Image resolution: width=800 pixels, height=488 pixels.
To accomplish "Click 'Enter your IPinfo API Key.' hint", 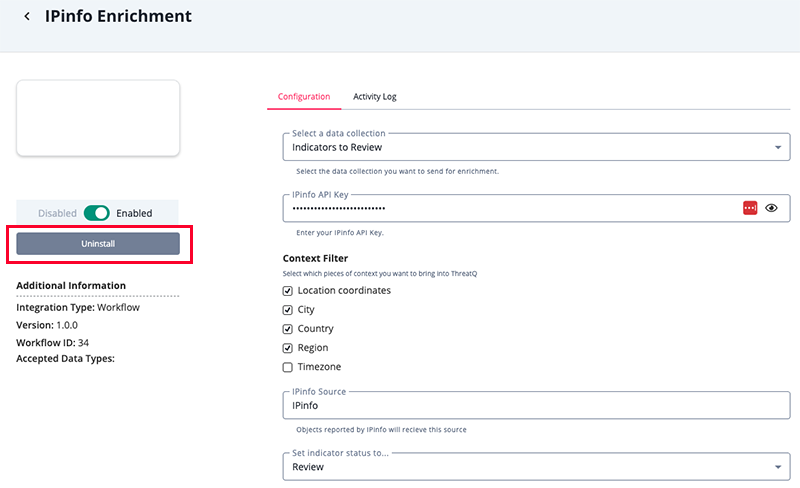I will point(340,233).
